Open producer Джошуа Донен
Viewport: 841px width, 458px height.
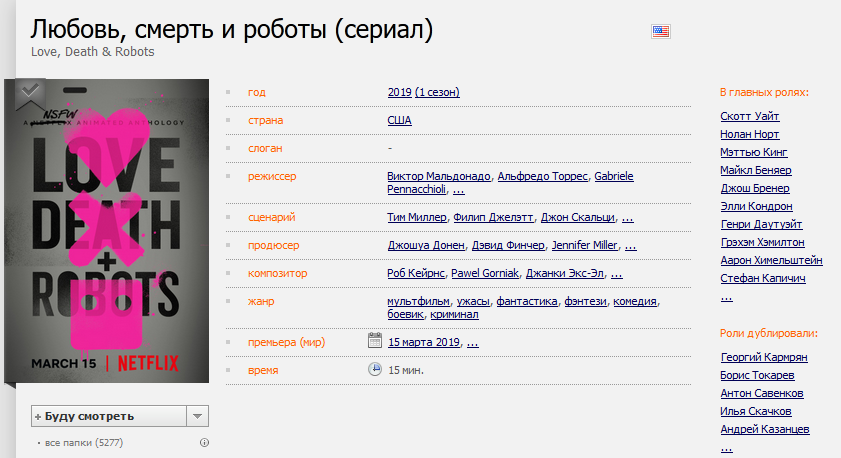click(x=426, y=245)
